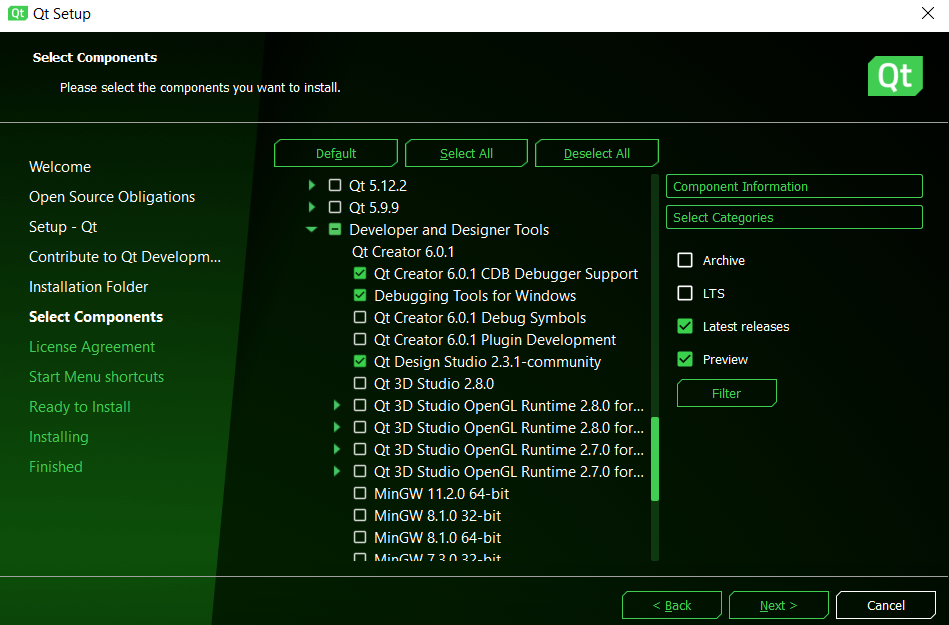The image size is (949, 625).
Task: Uncheck Debugging Tools for Windows
Action: 360,295
